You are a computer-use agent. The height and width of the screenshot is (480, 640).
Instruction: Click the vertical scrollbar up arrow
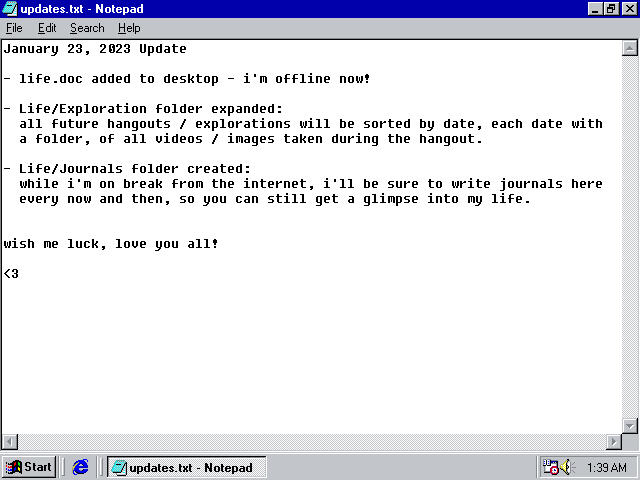click(629, 48)
